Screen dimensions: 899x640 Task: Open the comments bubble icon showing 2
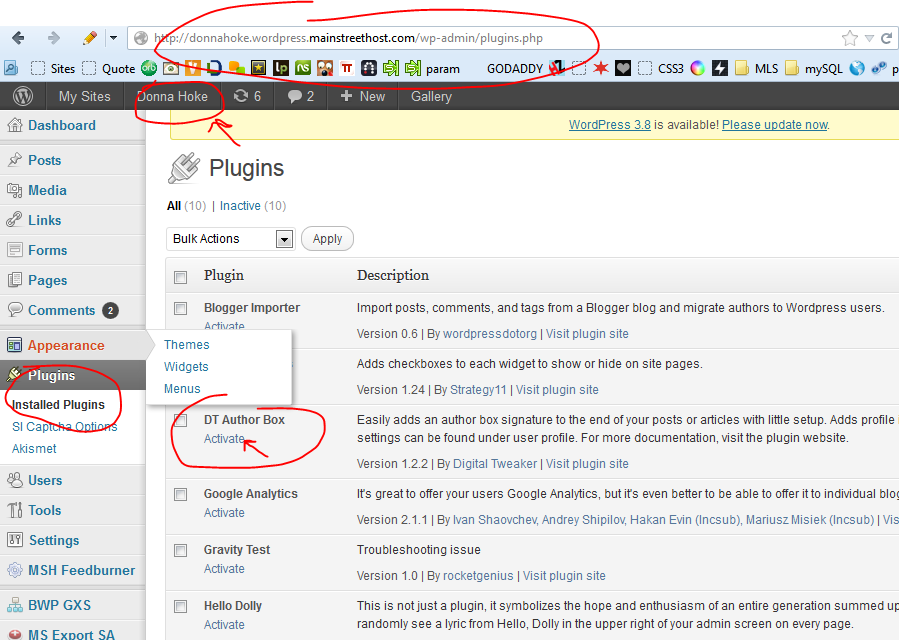[301, 96]
